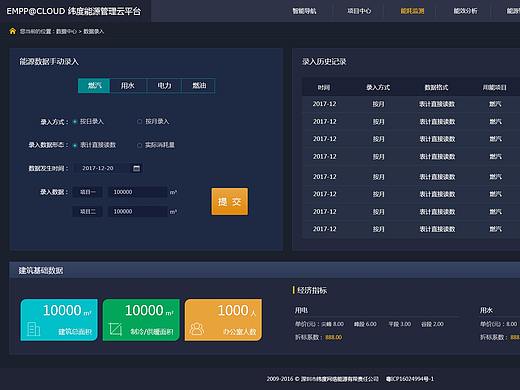Click the EMPP@CLOUD platform logo title
The width and height of the screenshot is (520, 390).
click(x=74, y=11)
